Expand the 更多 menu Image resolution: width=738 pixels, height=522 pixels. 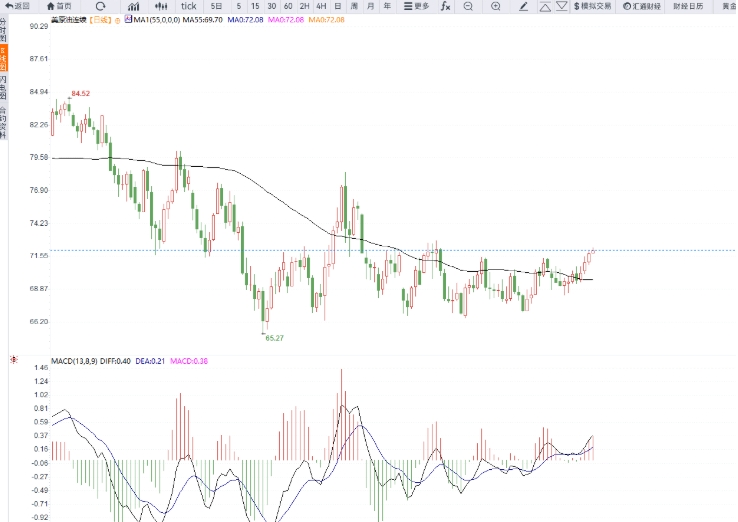pyautogui.click(x=416, y=6)
